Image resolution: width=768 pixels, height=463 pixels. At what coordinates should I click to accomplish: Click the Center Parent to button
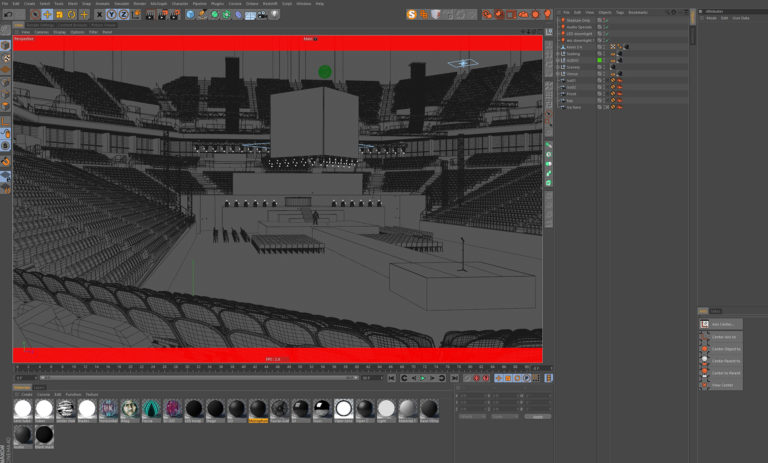(720, 361)
